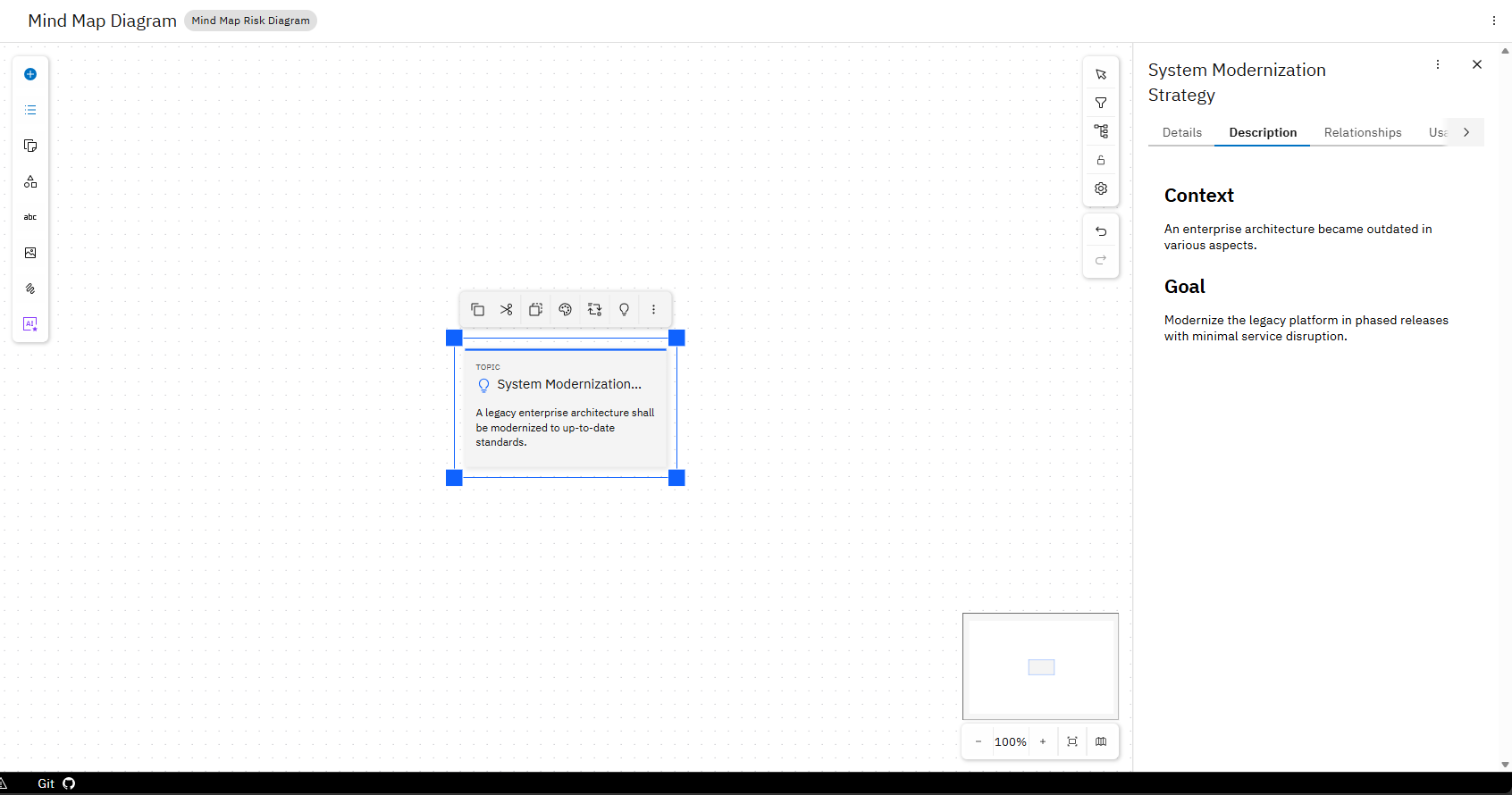Toggle the canvas lock icon
The image size is (1512, 795).
(1101, 160)
